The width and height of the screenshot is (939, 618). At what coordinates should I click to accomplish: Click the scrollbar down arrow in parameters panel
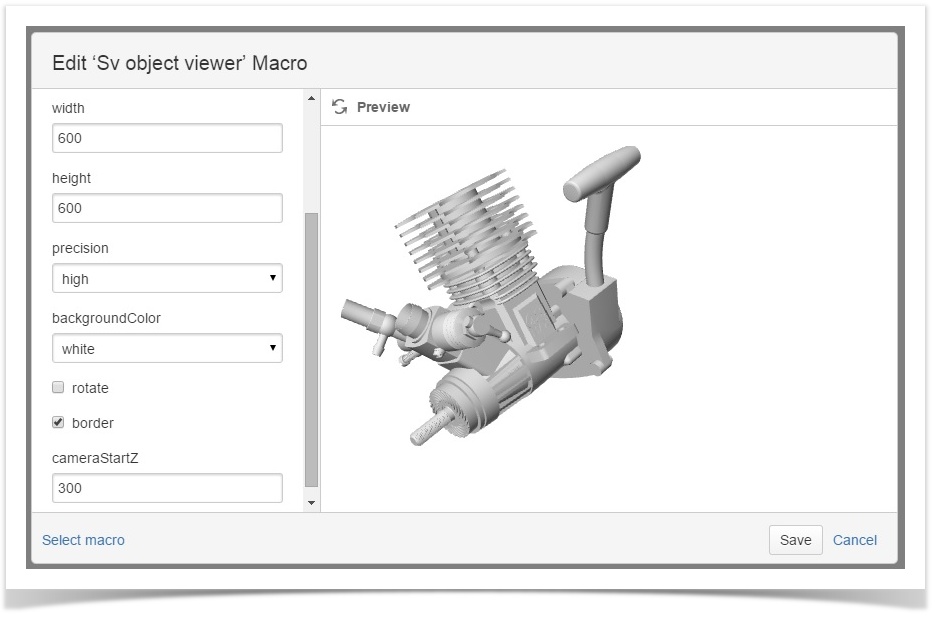point(311,502)
